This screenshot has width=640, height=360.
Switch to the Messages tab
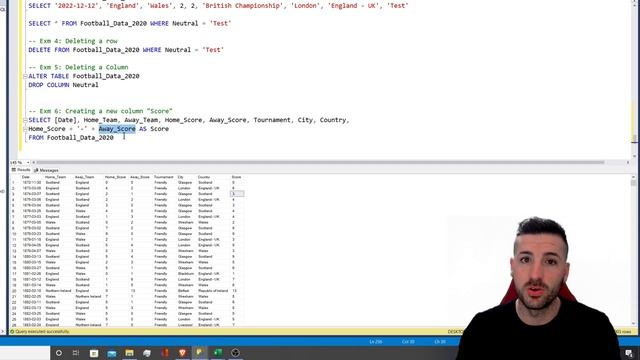(x=46, y=170)
